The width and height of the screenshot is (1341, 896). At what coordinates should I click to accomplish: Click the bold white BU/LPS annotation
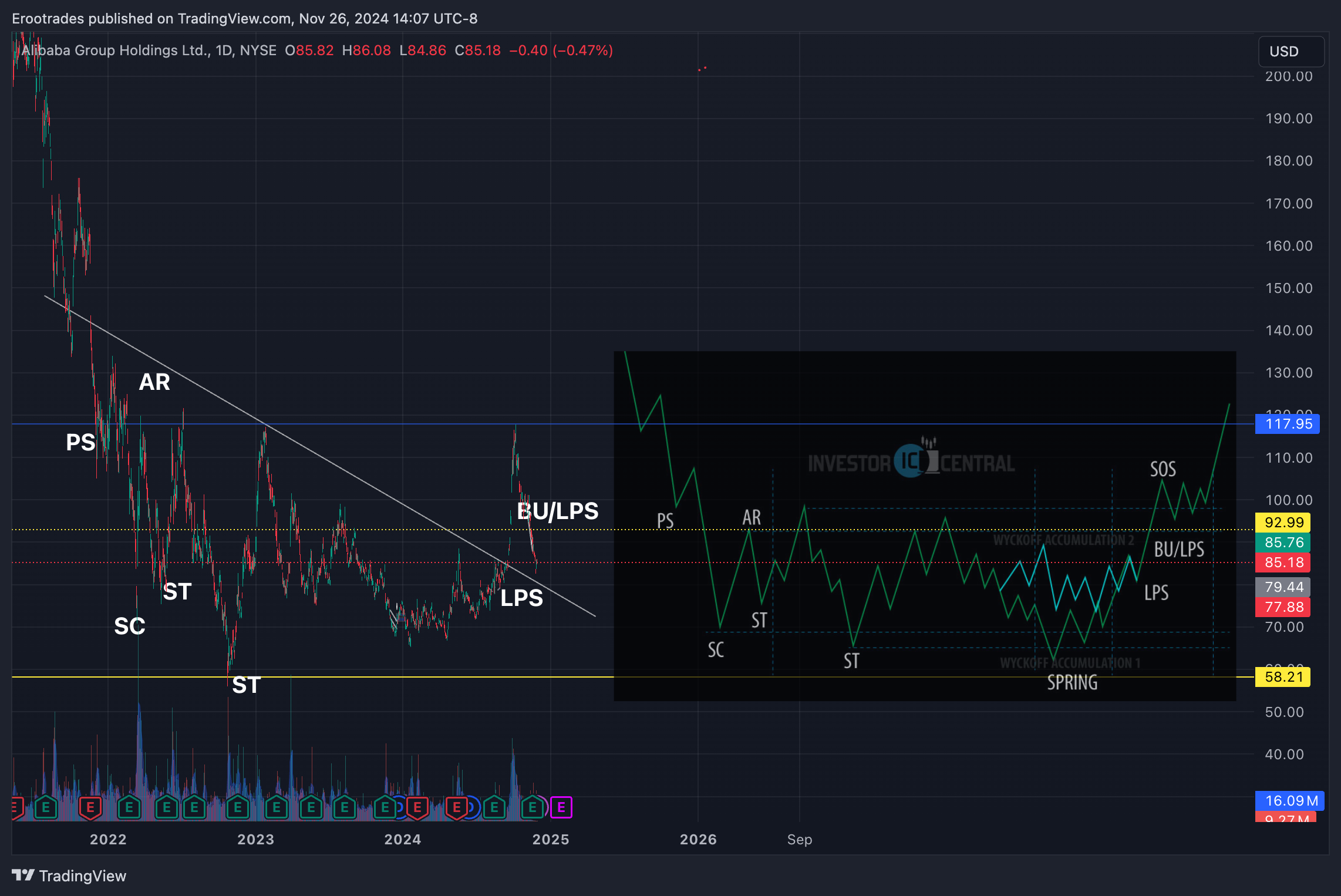pos(558,511)
